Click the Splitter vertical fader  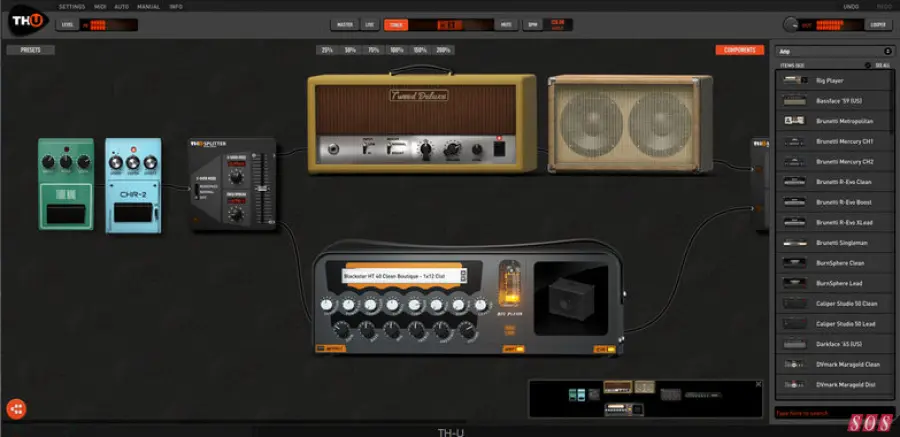263,189
